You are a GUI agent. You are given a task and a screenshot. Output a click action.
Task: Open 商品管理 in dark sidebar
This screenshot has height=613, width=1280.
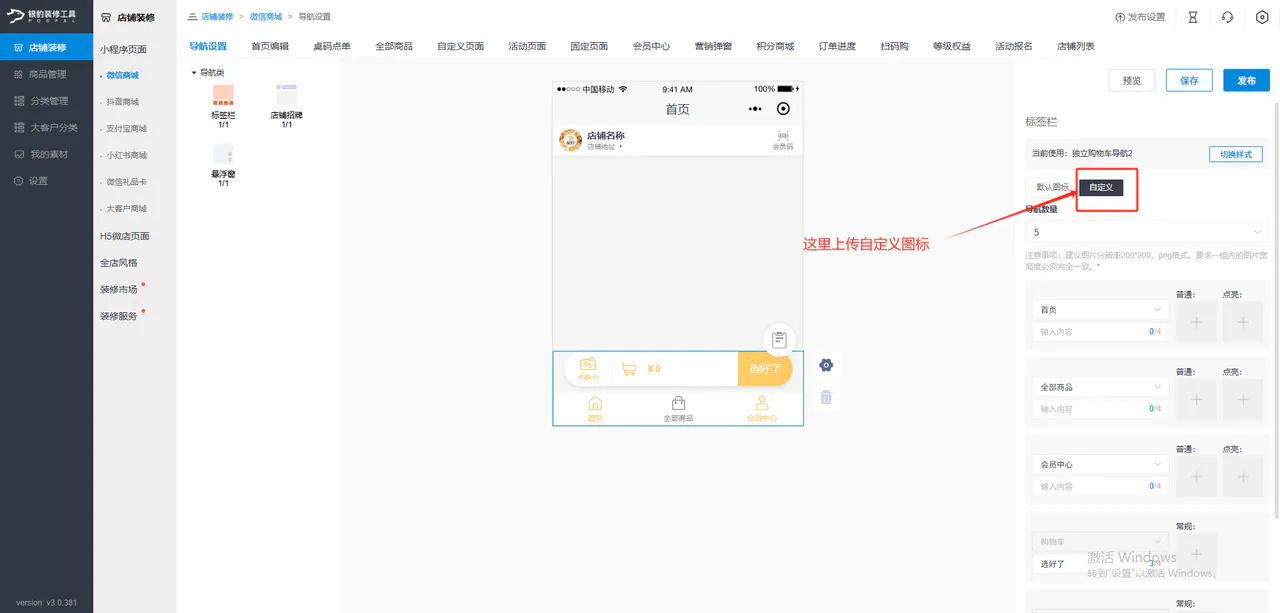coord(47,74)
